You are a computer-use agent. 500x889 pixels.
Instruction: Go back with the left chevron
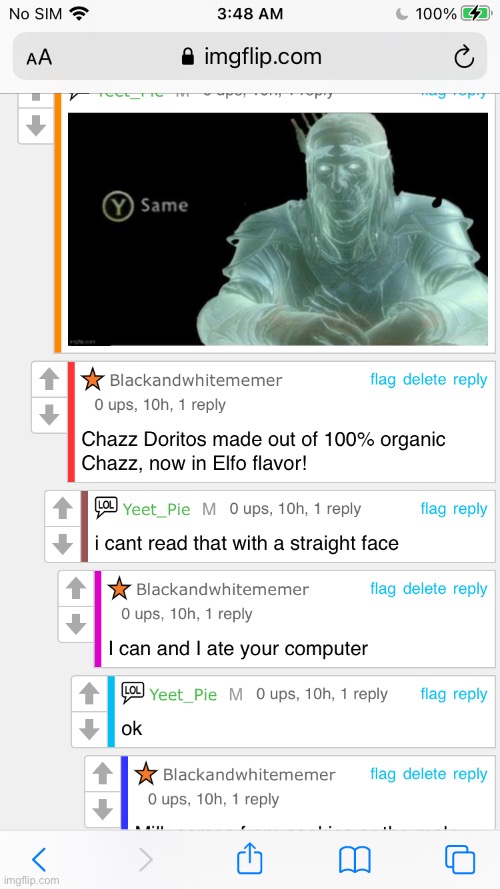[39, 860]
